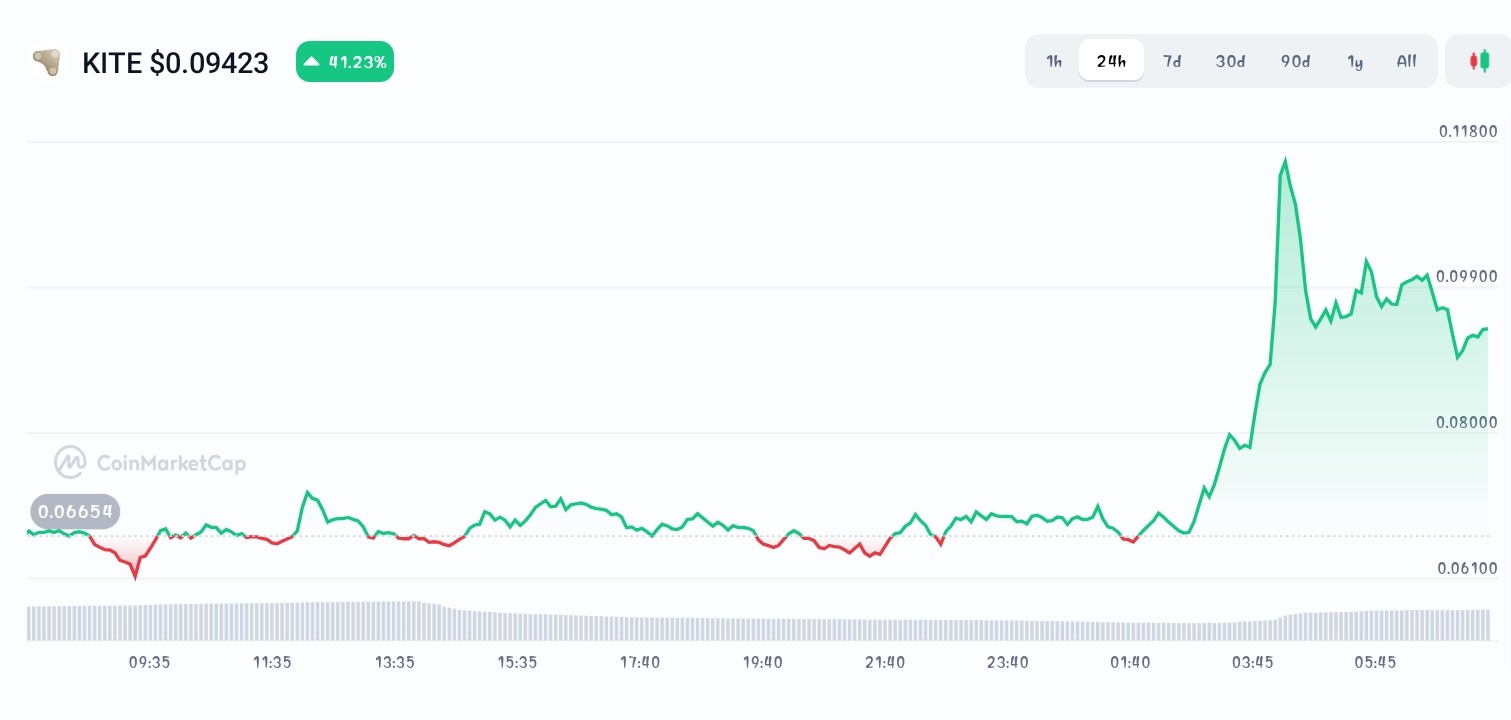Click the 21:40 time axis label
The image size is (1511, 720).
coord(885,662)
